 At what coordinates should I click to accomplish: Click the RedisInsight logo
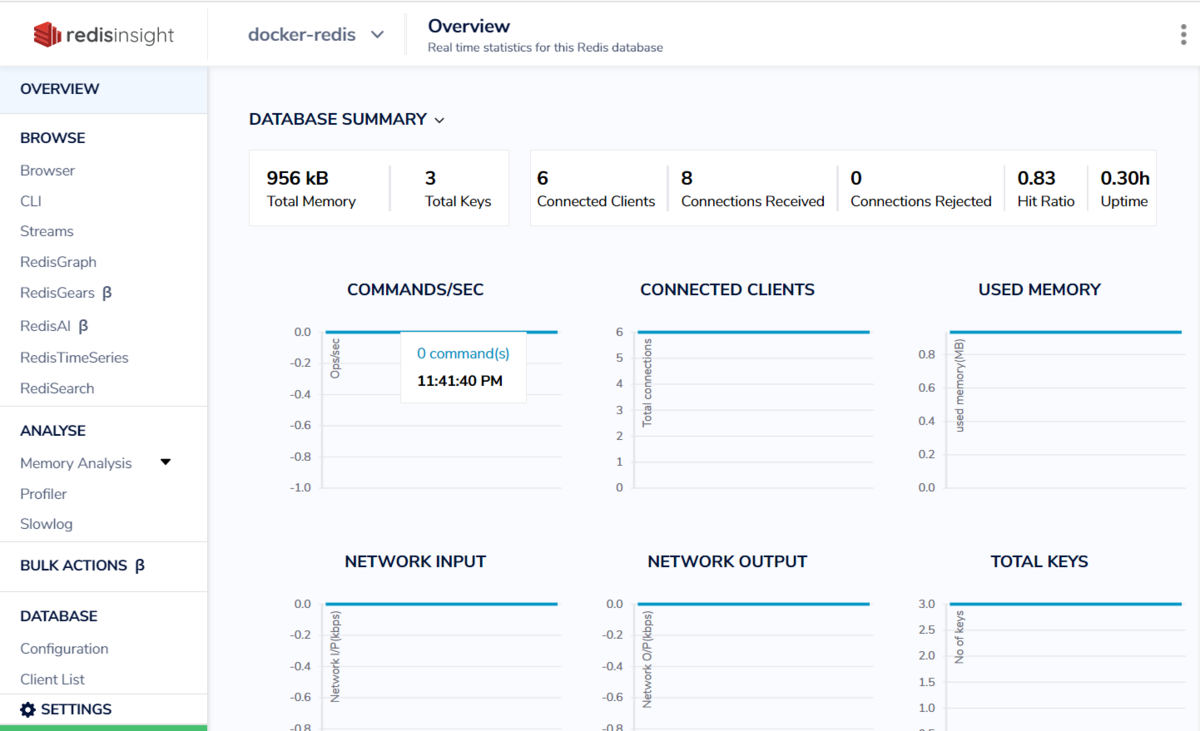click(x=104, y=35)
